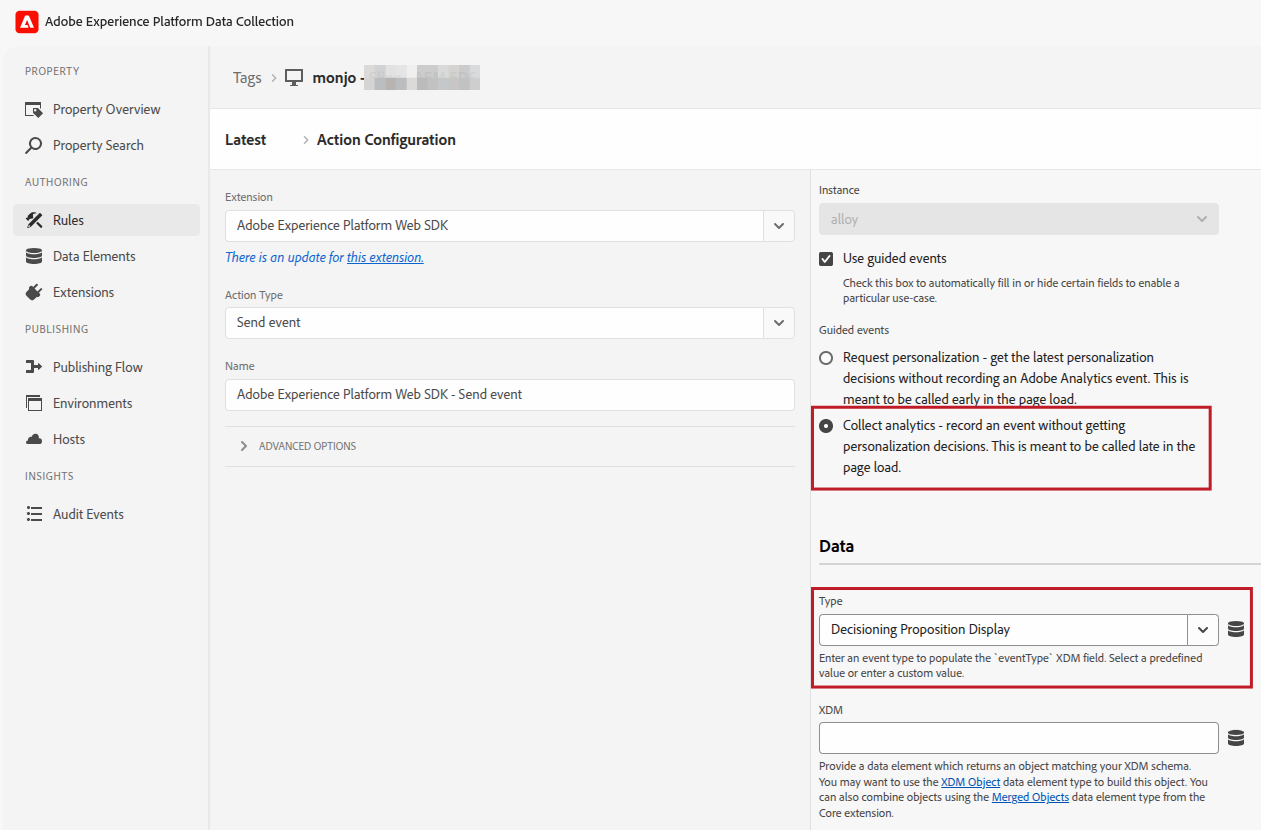The image size is (1261, 830).
Task: Click into the Name input field
Action: pyautogui.click(x=509, y=395)
